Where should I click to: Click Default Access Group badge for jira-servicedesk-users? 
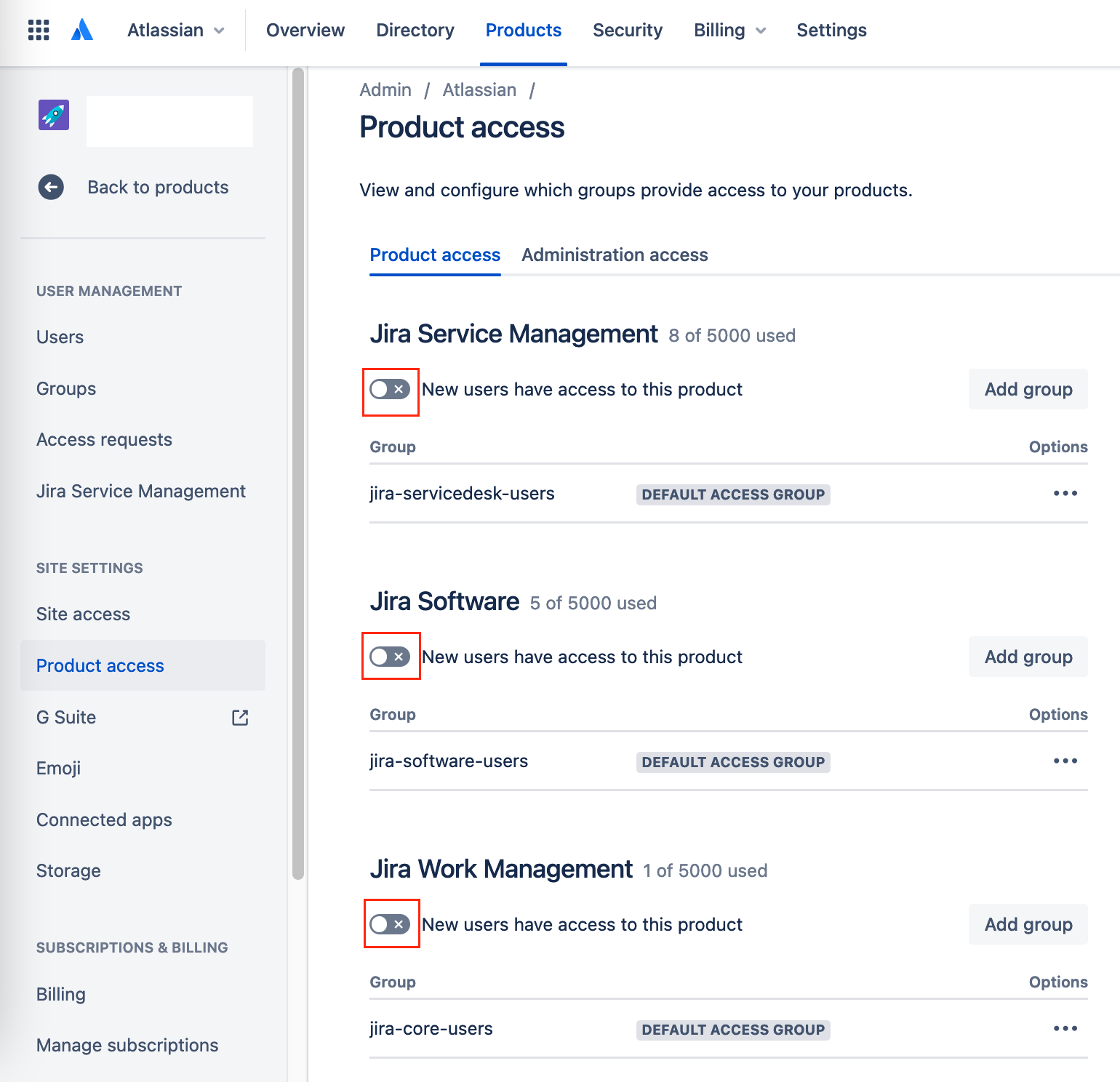[733, 494]
